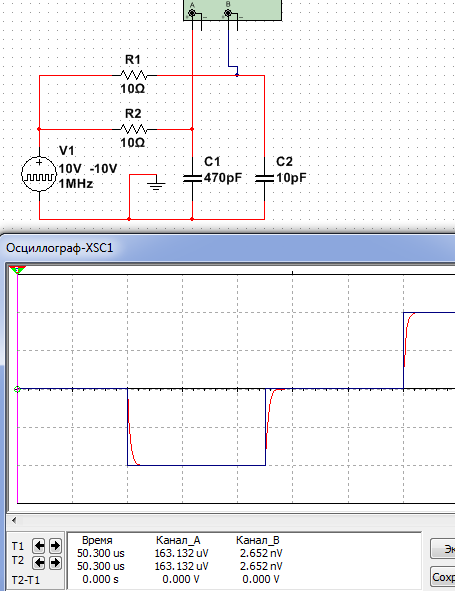Click the partially visible Эк button
Image resolution: width=455 pixels, height=591 pixels.
443,549
